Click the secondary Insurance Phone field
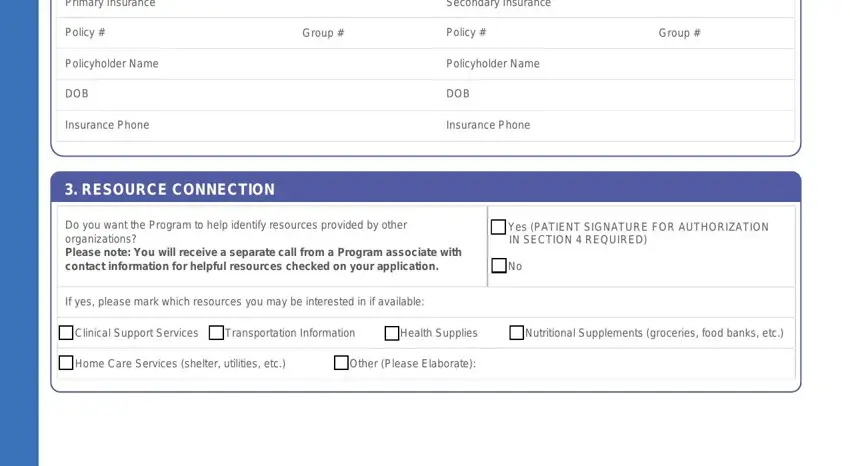The width and height of the screenshot is (850, 466). 662,125
